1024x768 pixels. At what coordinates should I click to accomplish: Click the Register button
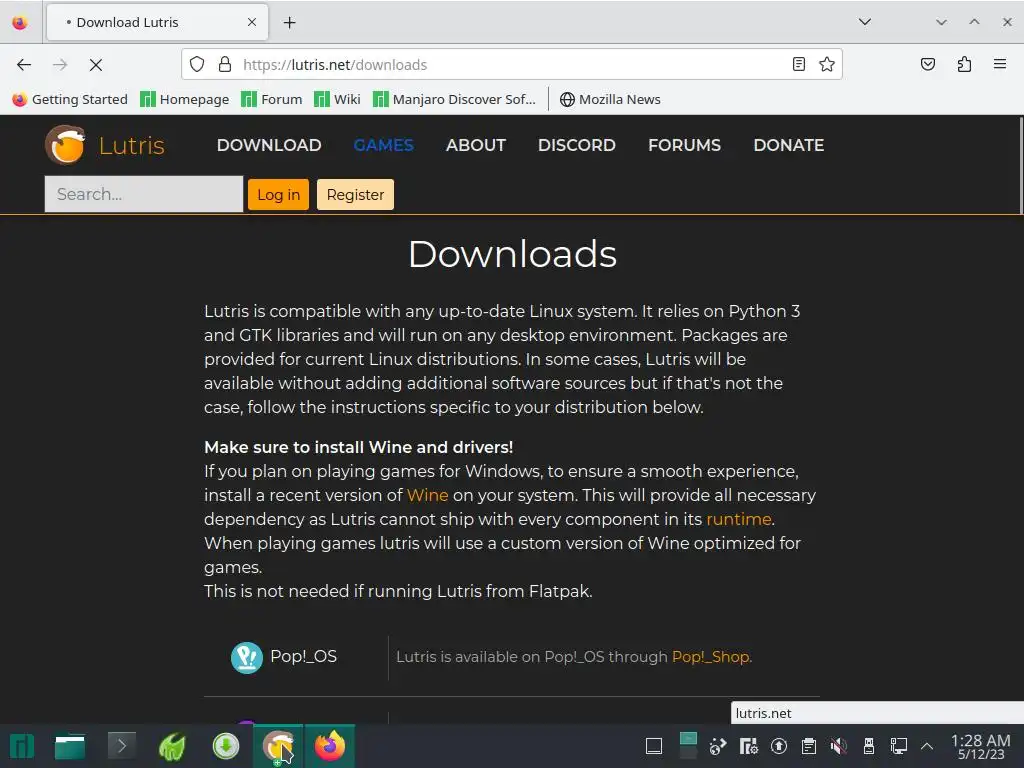355,195
